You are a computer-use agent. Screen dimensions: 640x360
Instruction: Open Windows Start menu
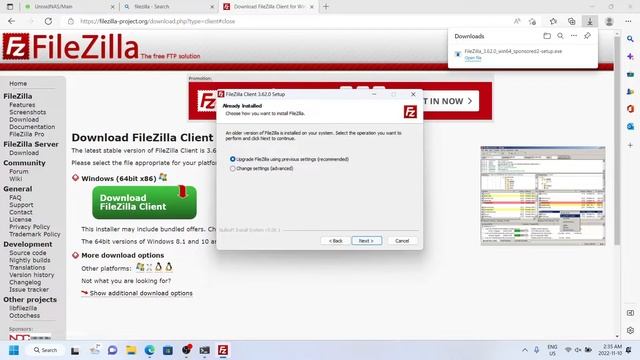tap(14, 350)
